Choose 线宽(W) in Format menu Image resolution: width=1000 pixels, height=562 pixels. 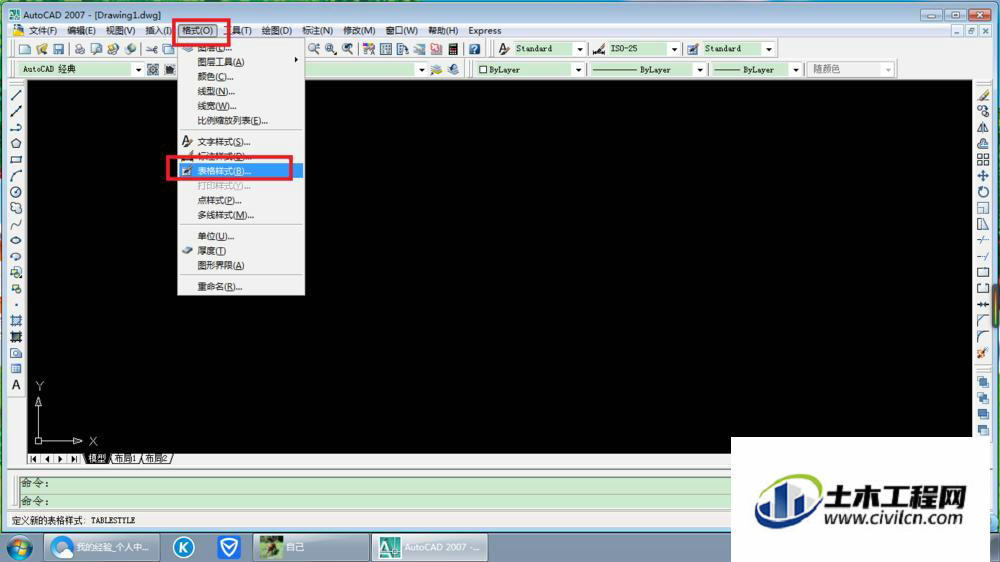click(x=240, y=106)
